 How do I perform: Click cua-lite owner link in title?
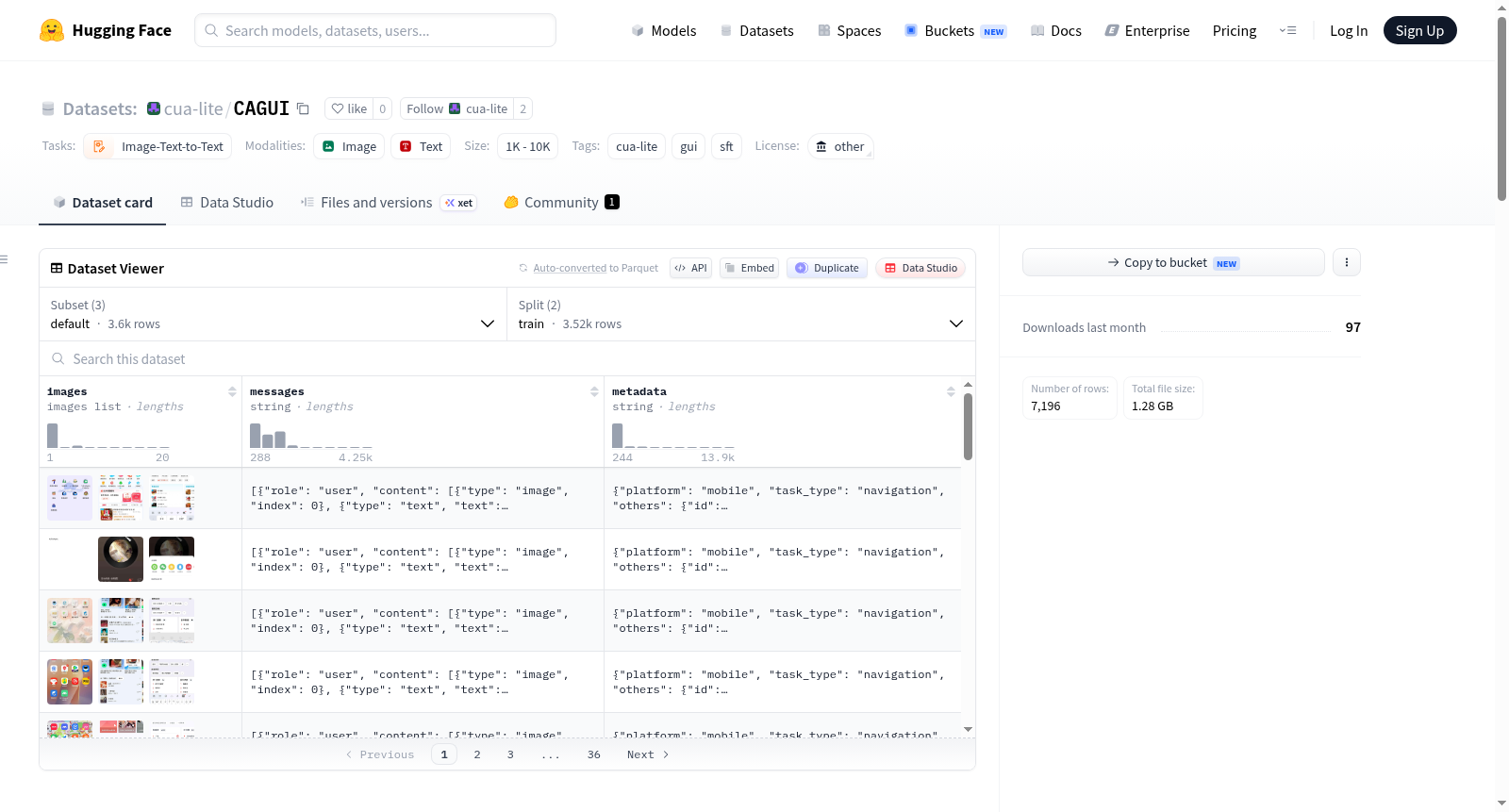193,108
